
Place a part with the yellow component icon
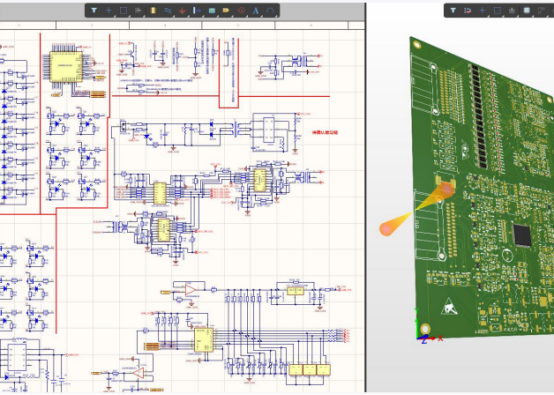click(153, 11)
